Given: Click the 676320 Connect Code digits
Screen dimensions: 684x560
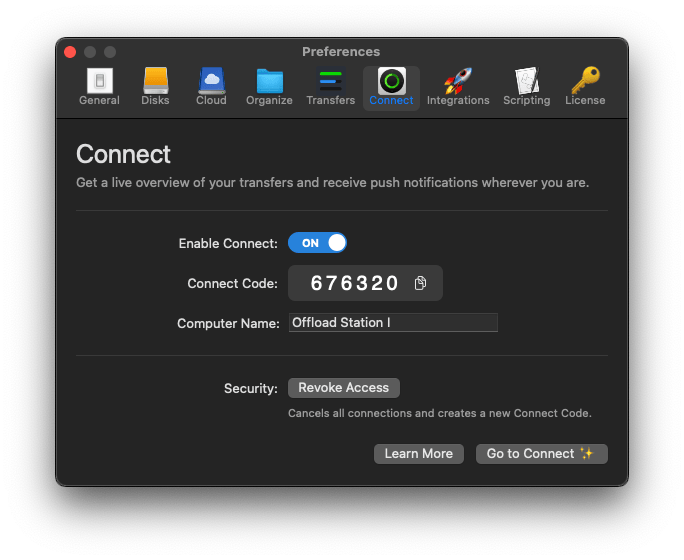Looking at the screenshot, I should (354, 284).
